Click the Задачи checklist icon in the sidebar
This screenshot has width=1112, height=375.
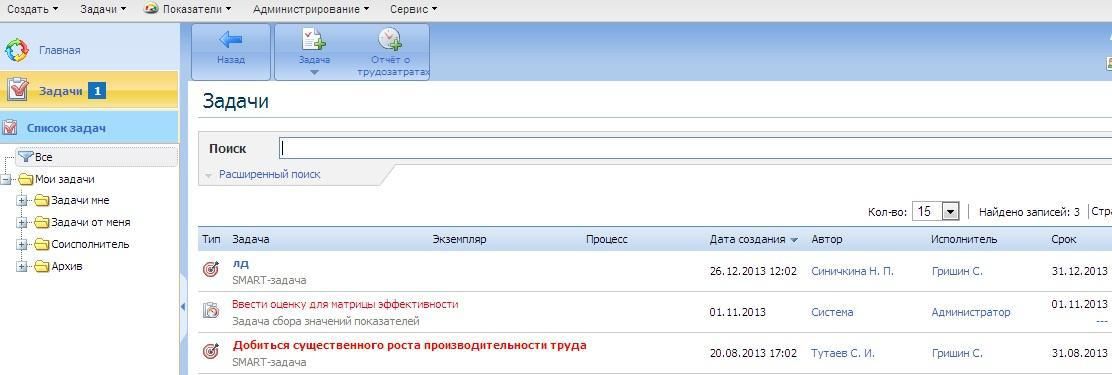18,90
